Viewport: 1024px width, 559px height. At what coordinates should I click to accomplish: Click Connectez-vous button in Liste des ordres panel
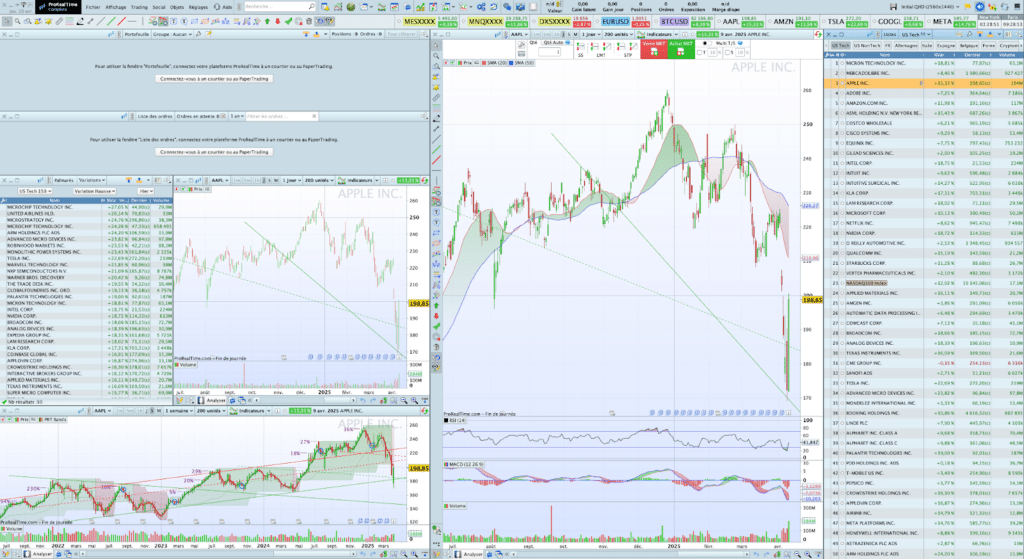coord(214,152)
